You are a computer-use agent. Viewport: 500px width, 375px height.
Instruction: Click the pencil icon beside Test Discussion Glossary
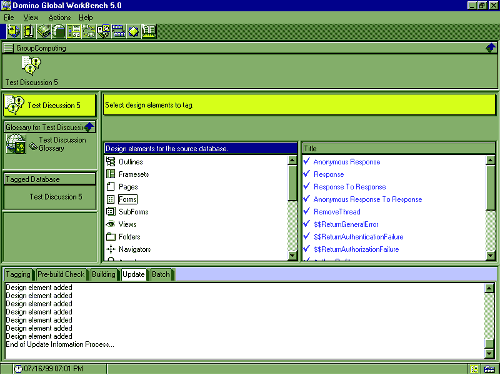[33, 146]
